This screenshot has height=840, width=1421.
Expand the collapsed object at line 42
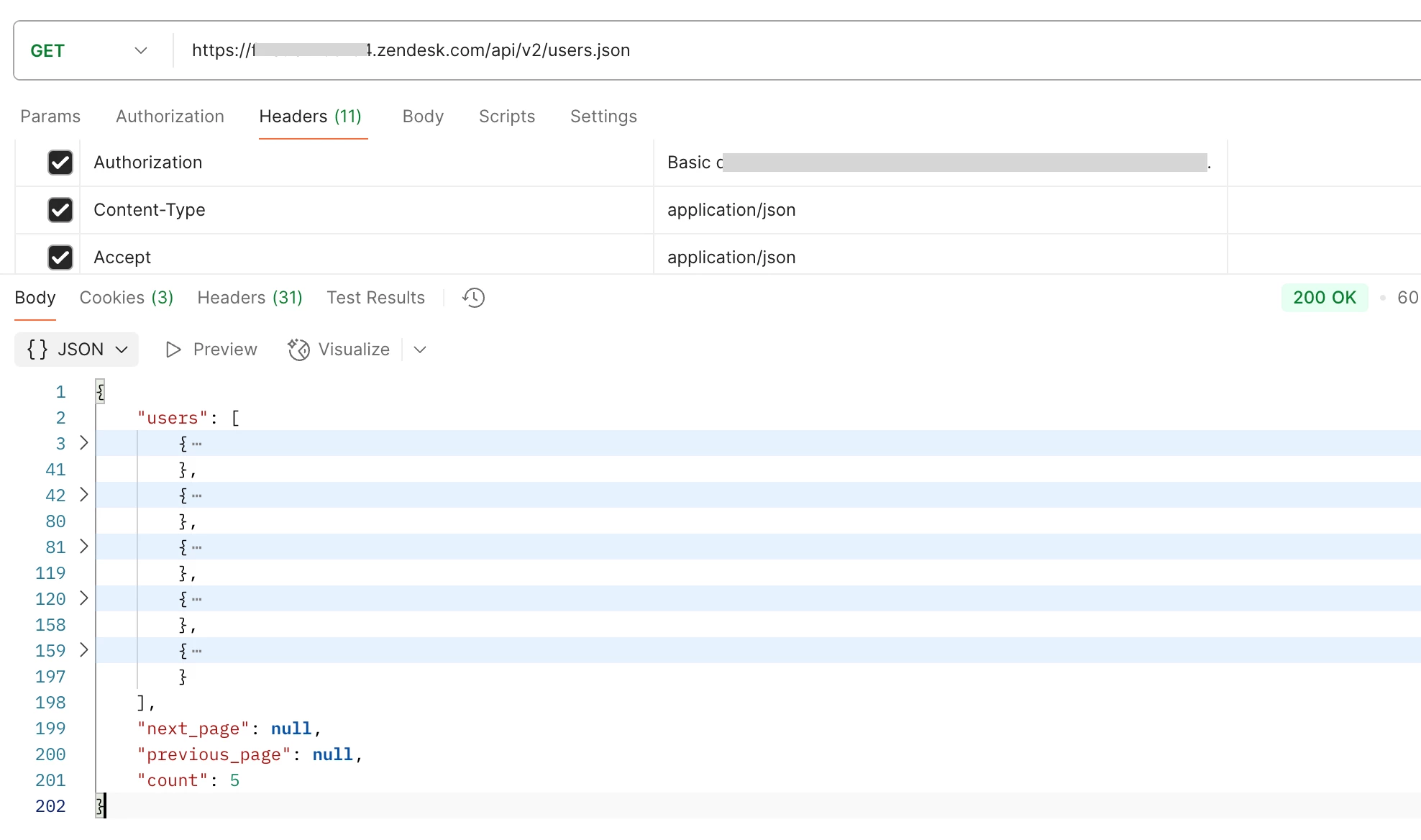pyautogui.click(x=84, y=495)
